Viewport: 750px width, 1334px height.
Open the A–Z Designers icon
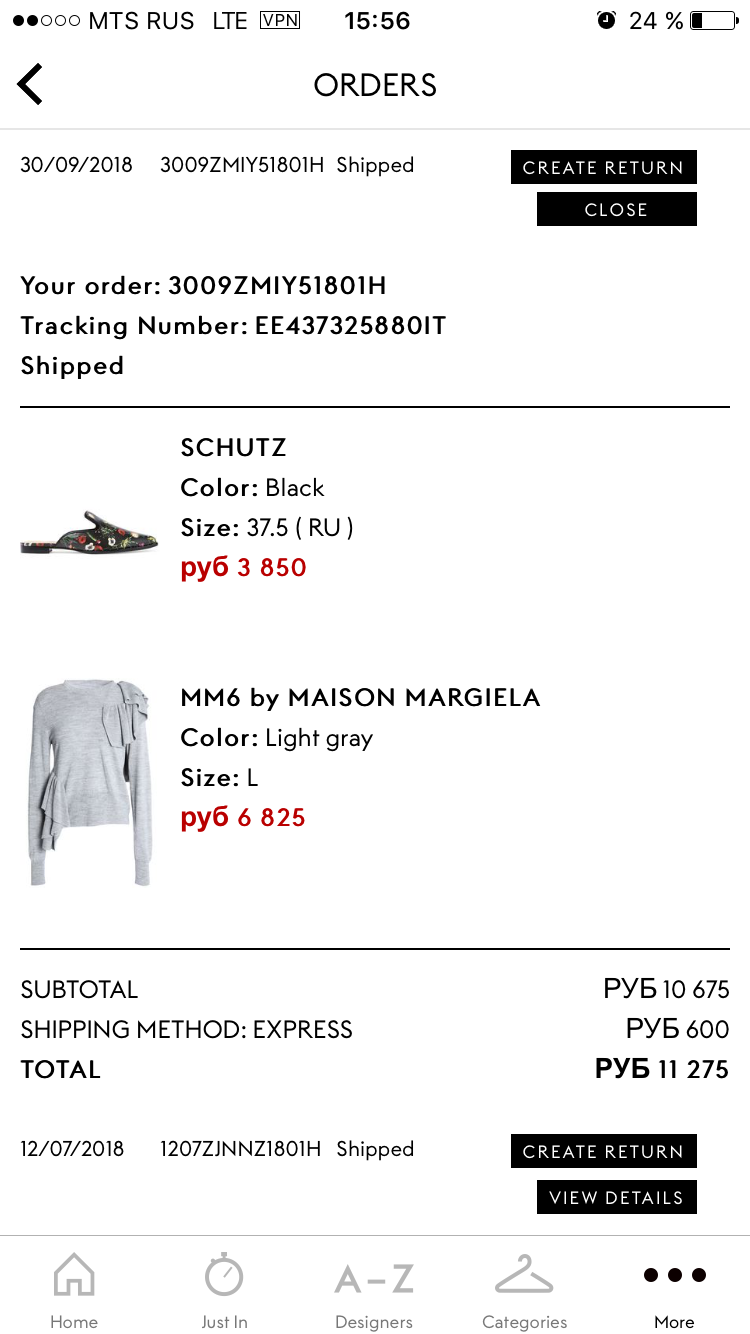click(x=374, y=1279)
